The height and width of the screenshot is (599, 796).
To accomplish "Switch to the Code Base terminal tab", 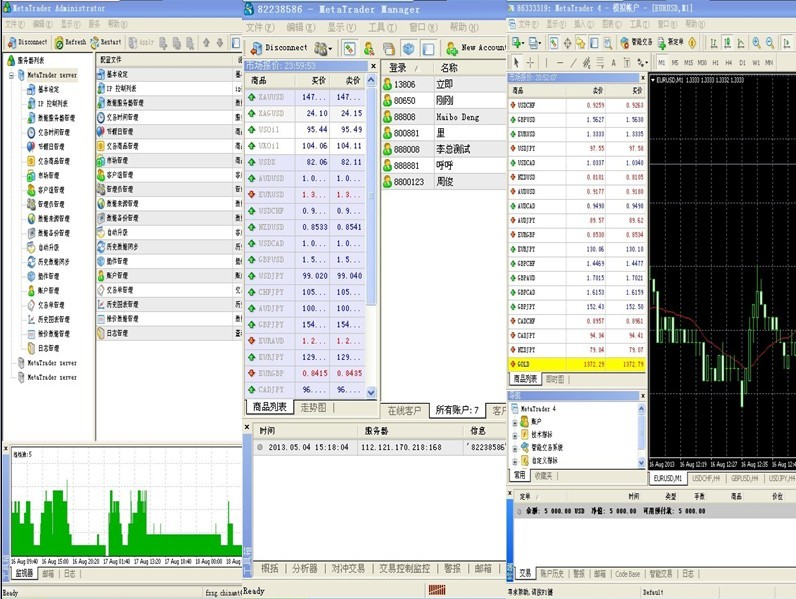I will [x=627, y=574].
